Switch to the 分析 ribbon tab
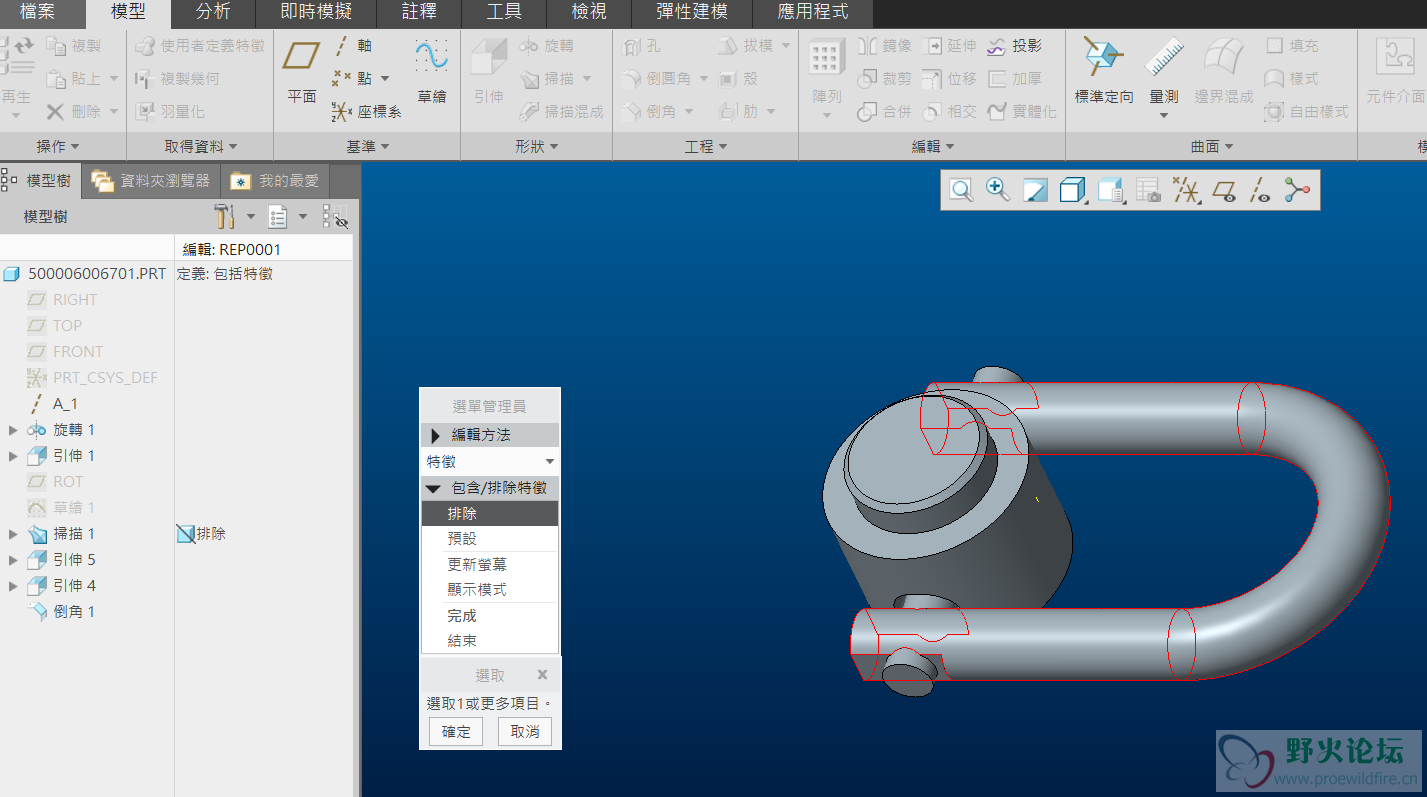Viewport: 1427px width, 797px height. point(213,13)
